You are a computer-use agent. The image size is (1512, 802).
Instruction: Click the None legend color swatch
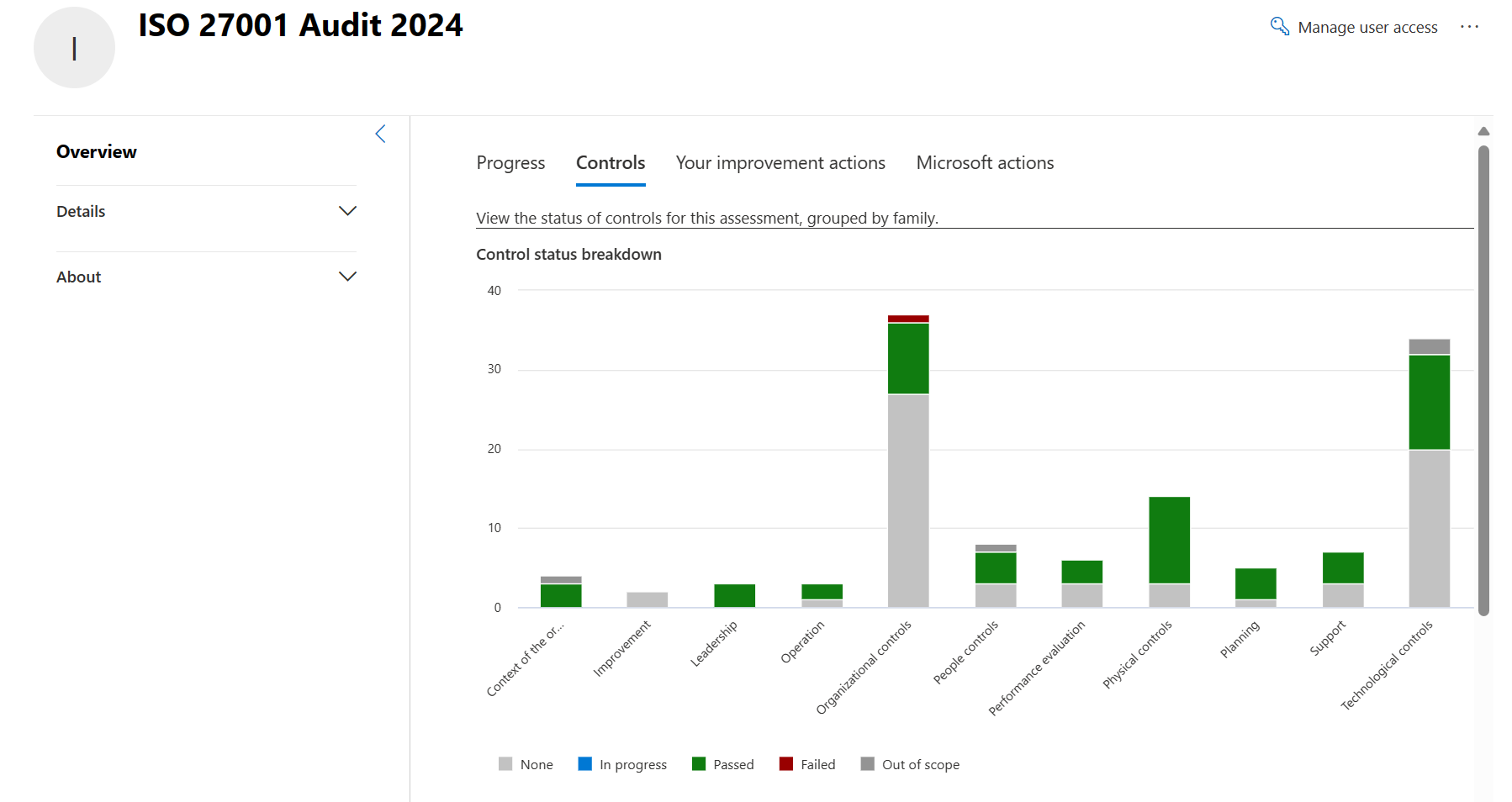505,764
